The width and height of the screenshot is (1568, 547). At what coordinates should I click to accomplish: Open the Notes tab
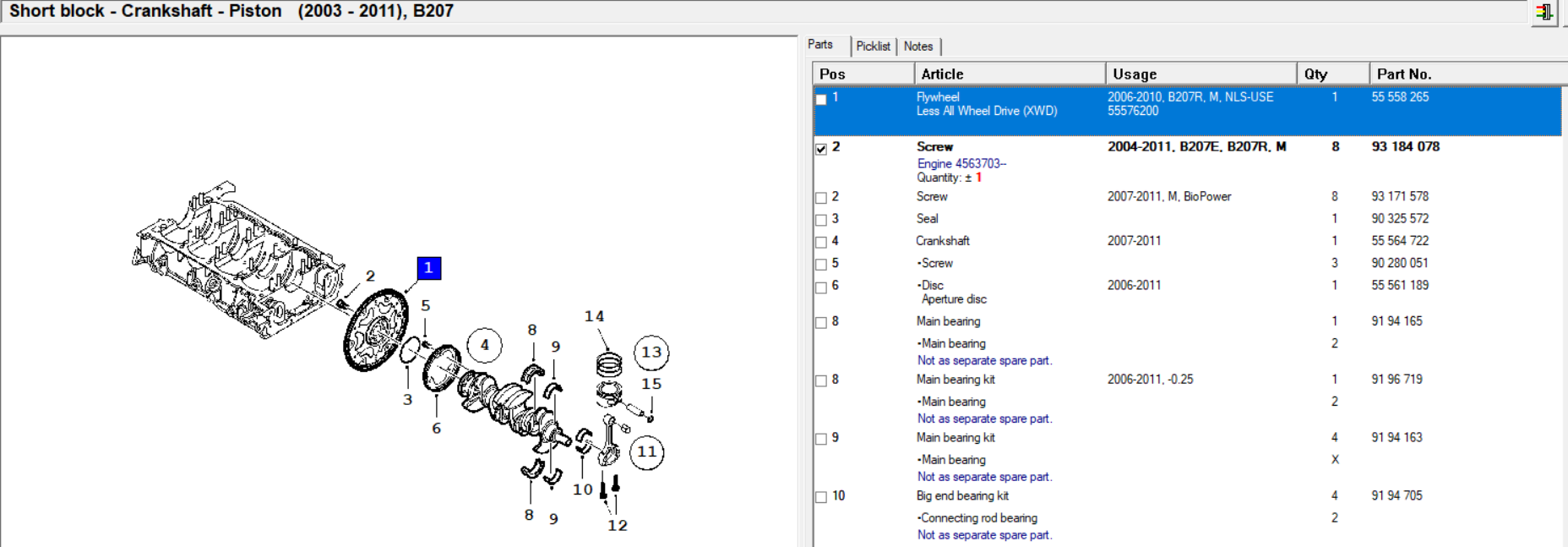(918, 46)
